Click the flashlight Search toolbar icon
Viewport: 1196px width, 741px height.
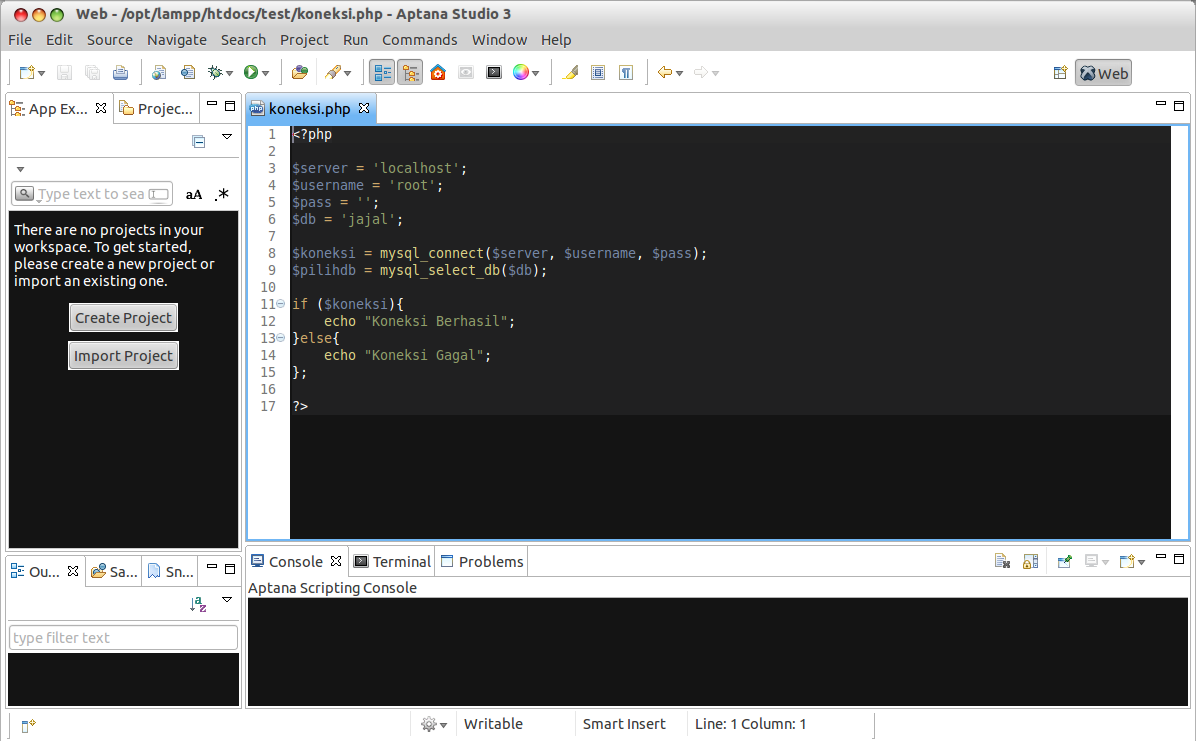click(x=333, y=72)
